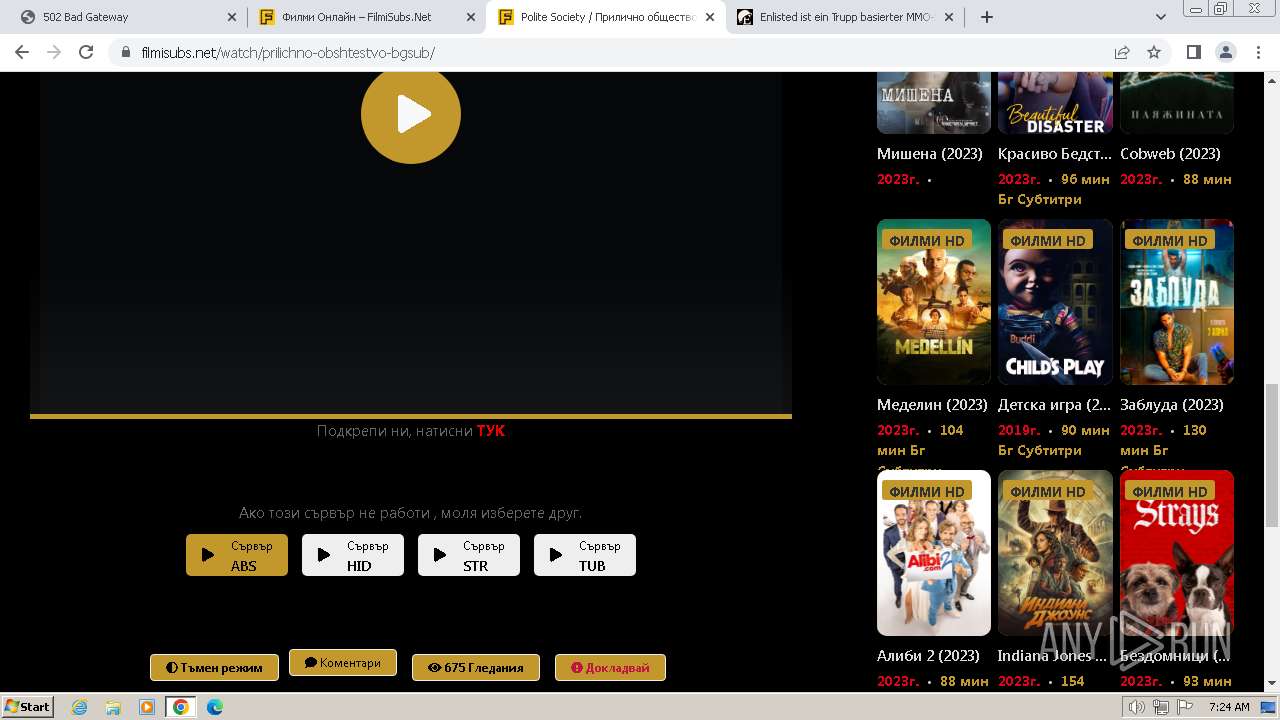The width and height of the screenshot is (1280, 720).
Task: Open the Паяжината Cobweb poster
Action: 1177,102
